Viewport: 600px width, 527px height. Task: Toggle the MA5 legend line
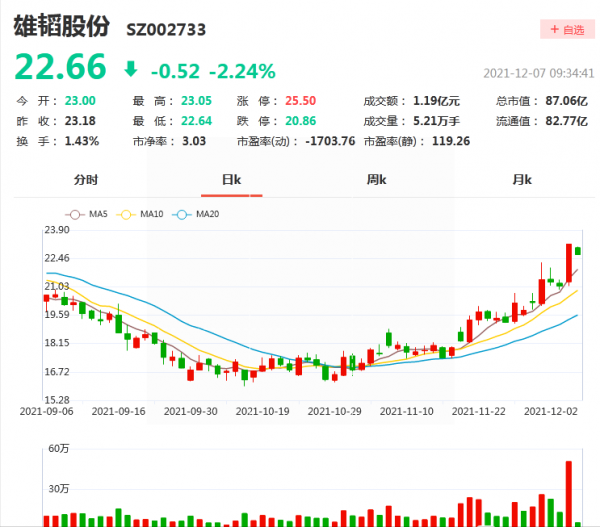[x=86, y=214]
